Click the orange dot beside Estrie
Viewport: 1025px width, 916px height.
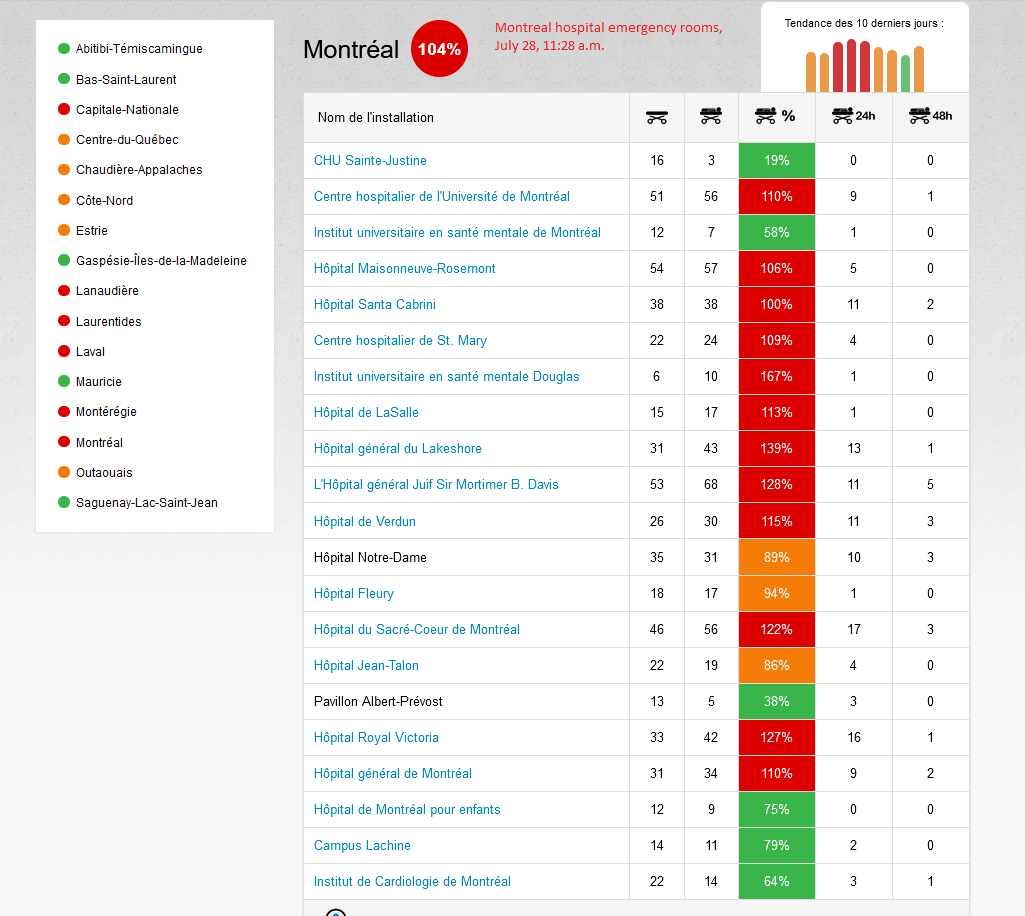point(64,230)
